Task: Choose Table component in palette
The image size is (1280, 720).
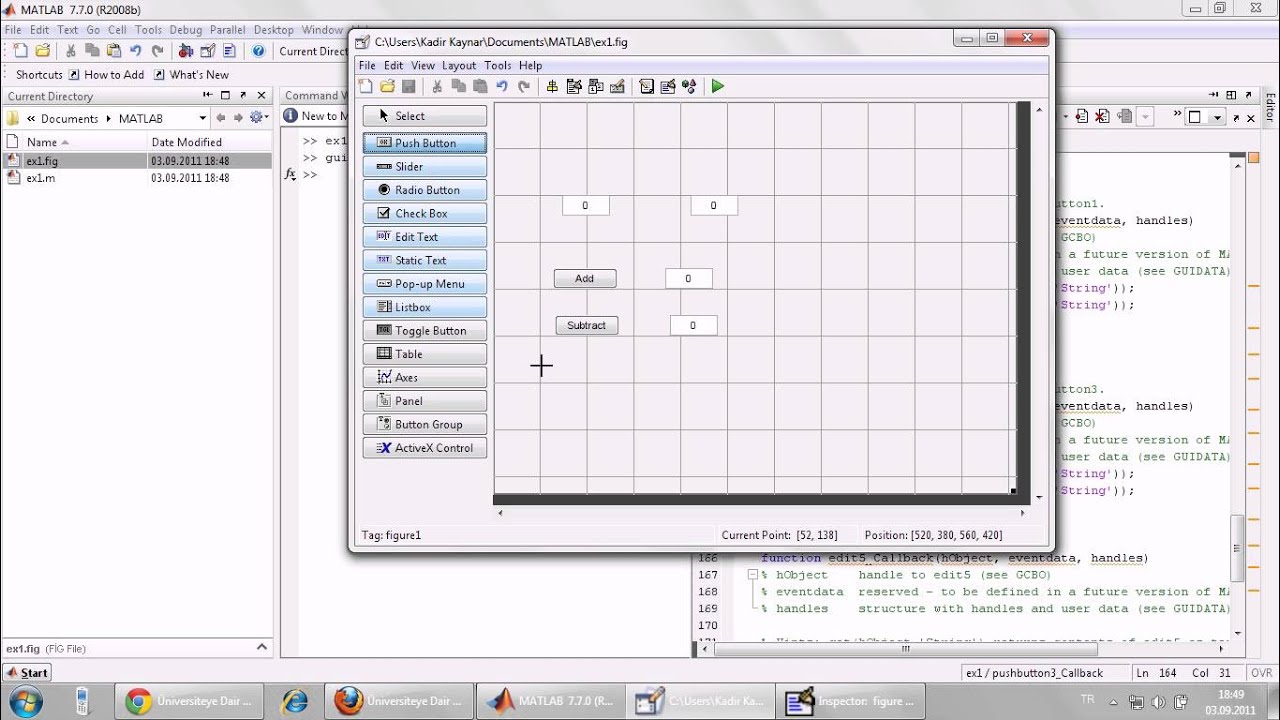Action: point(425,354)
